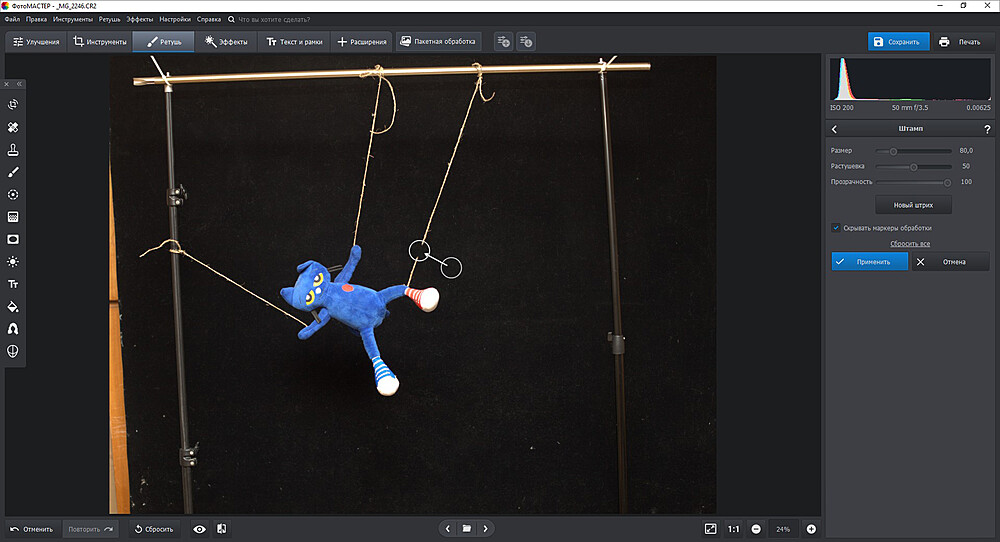Toggle 'Скрывать маркеры обработки' checkbox
The height and width of the screenshot is (542, 1000).
tap(836, 228)
